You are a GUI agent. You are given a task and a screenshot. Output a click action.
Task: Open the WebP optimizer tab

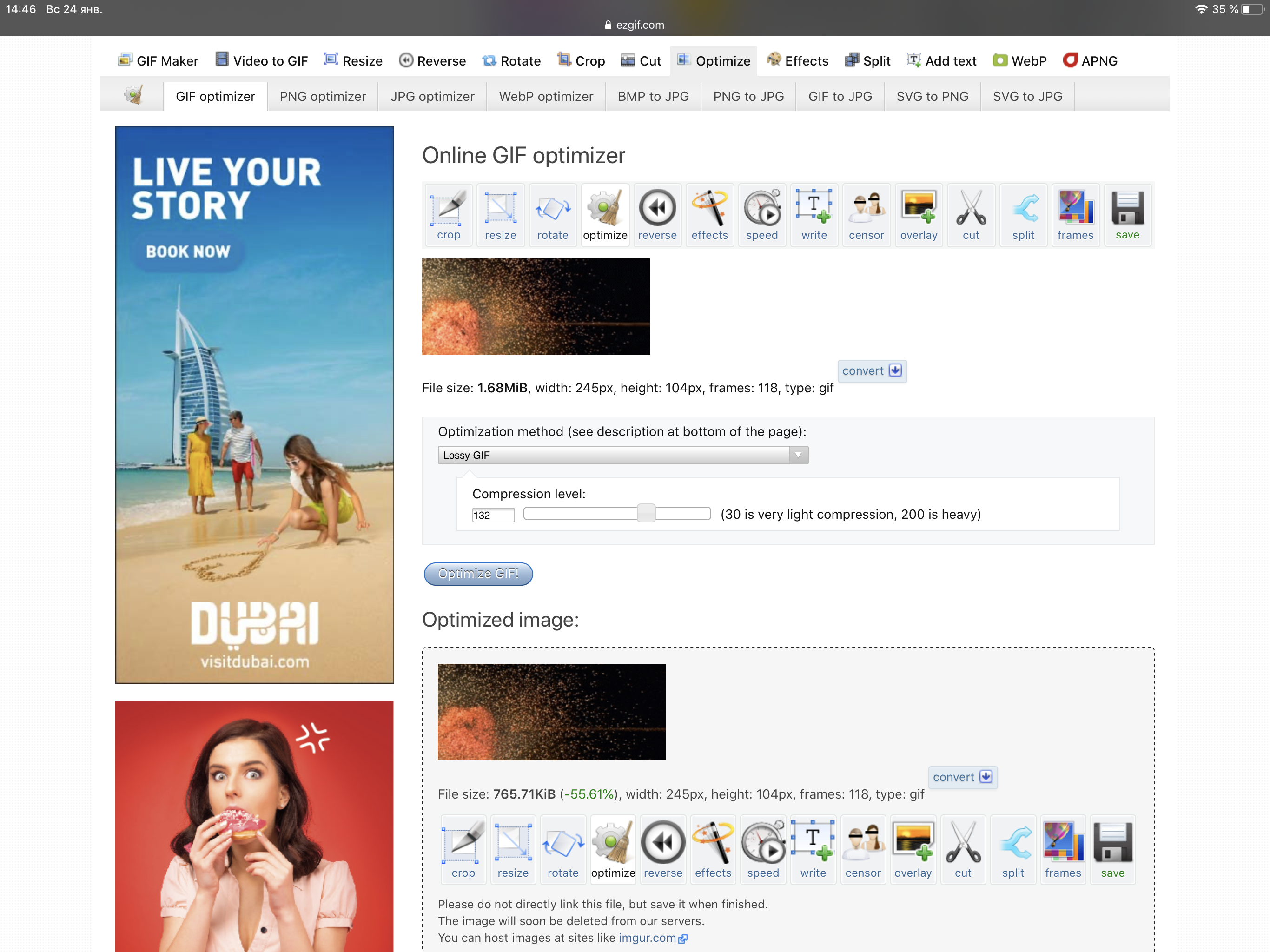pyautogui.click(x=545, y=97)
